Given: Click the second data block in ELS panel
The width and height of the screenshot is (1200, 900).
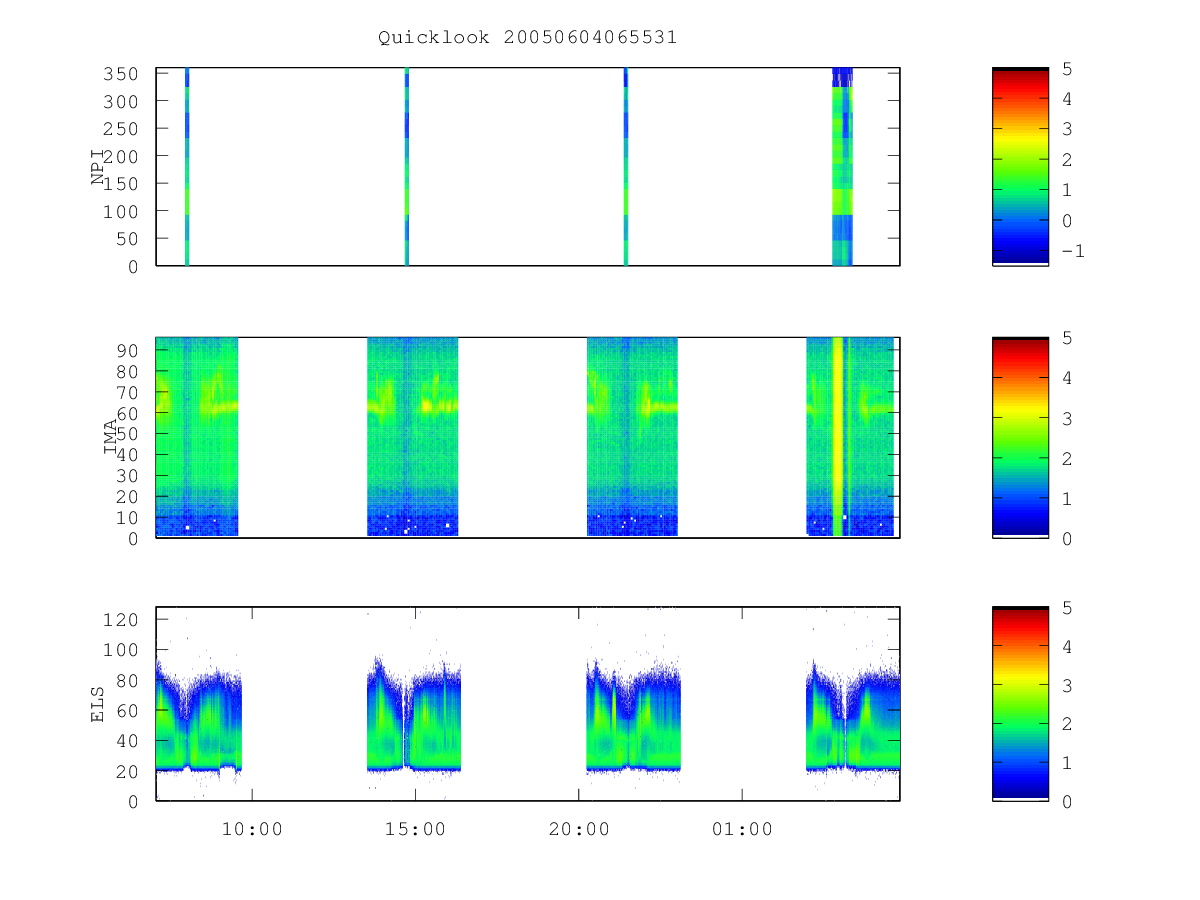Looking at the screenshot, I should [415, 715].
